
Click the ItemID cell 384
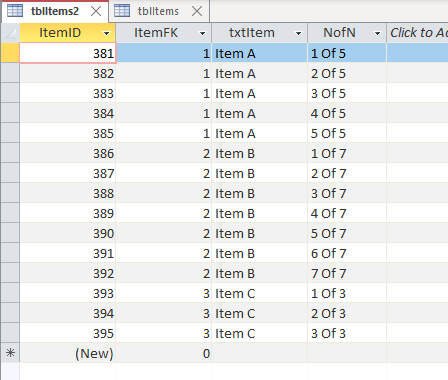(68, 113)
